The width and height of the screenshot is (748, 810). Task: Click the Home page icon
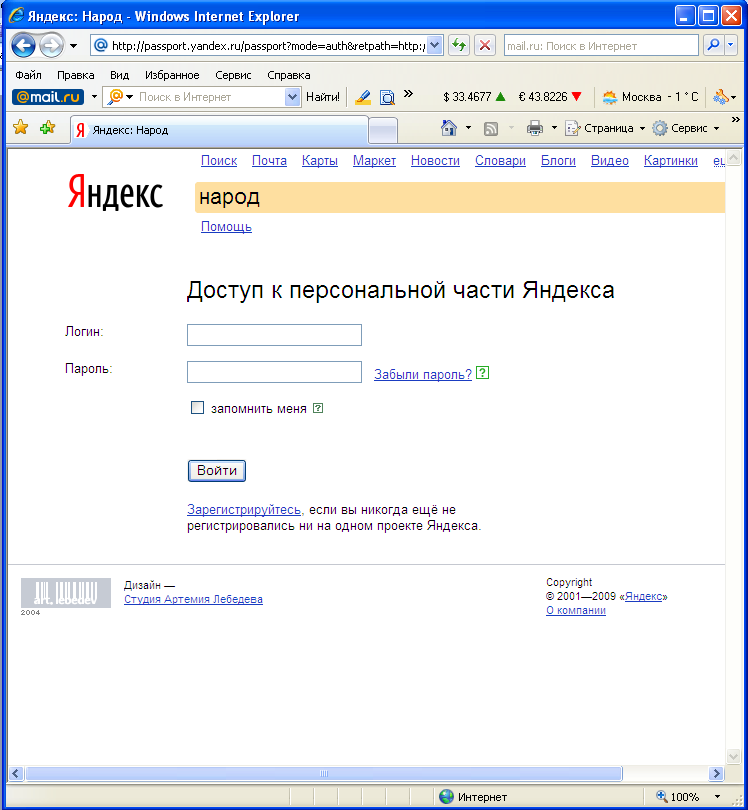coord(448,128)
